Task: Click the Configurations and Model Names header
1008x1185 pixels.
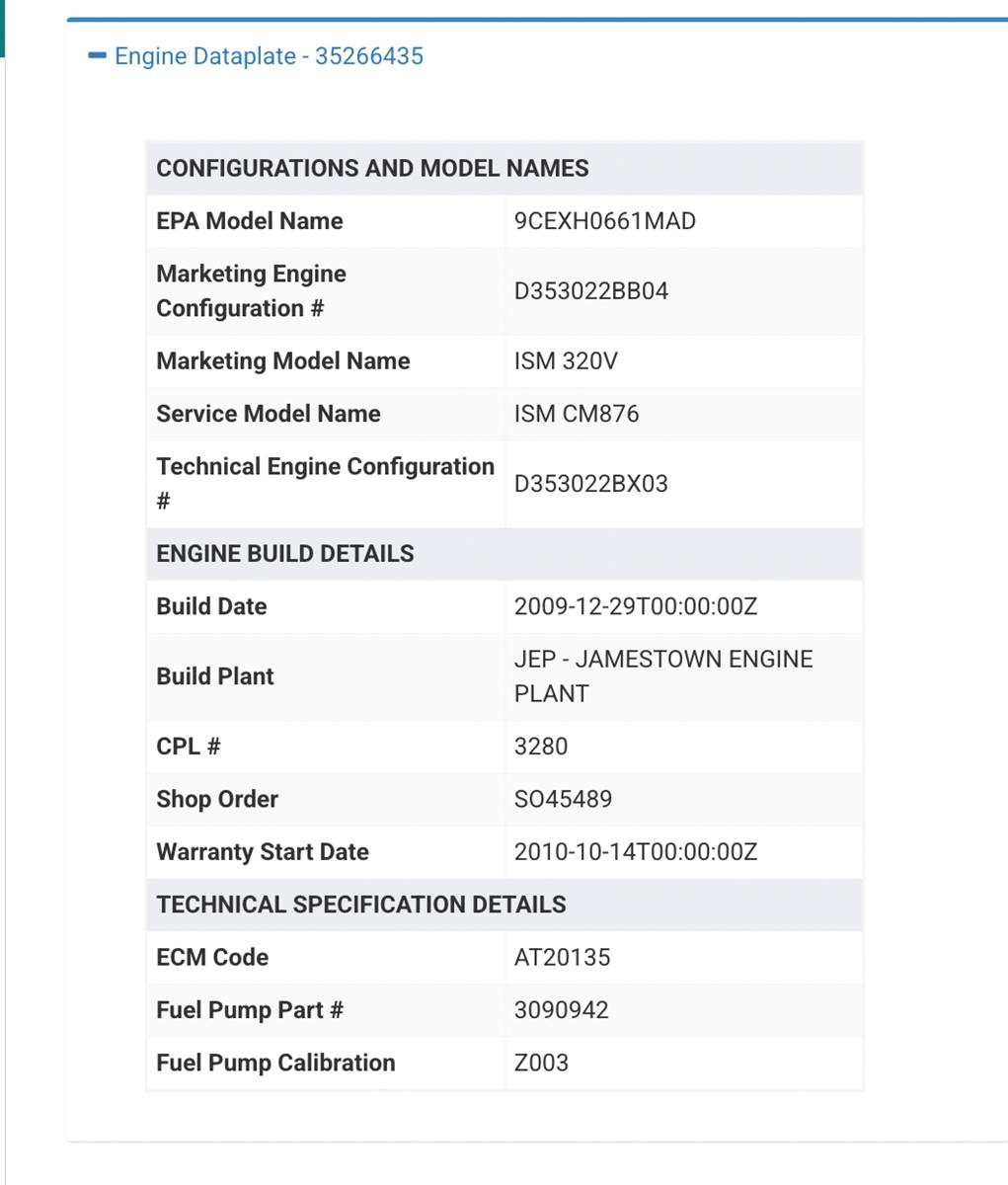Action: 372,168
